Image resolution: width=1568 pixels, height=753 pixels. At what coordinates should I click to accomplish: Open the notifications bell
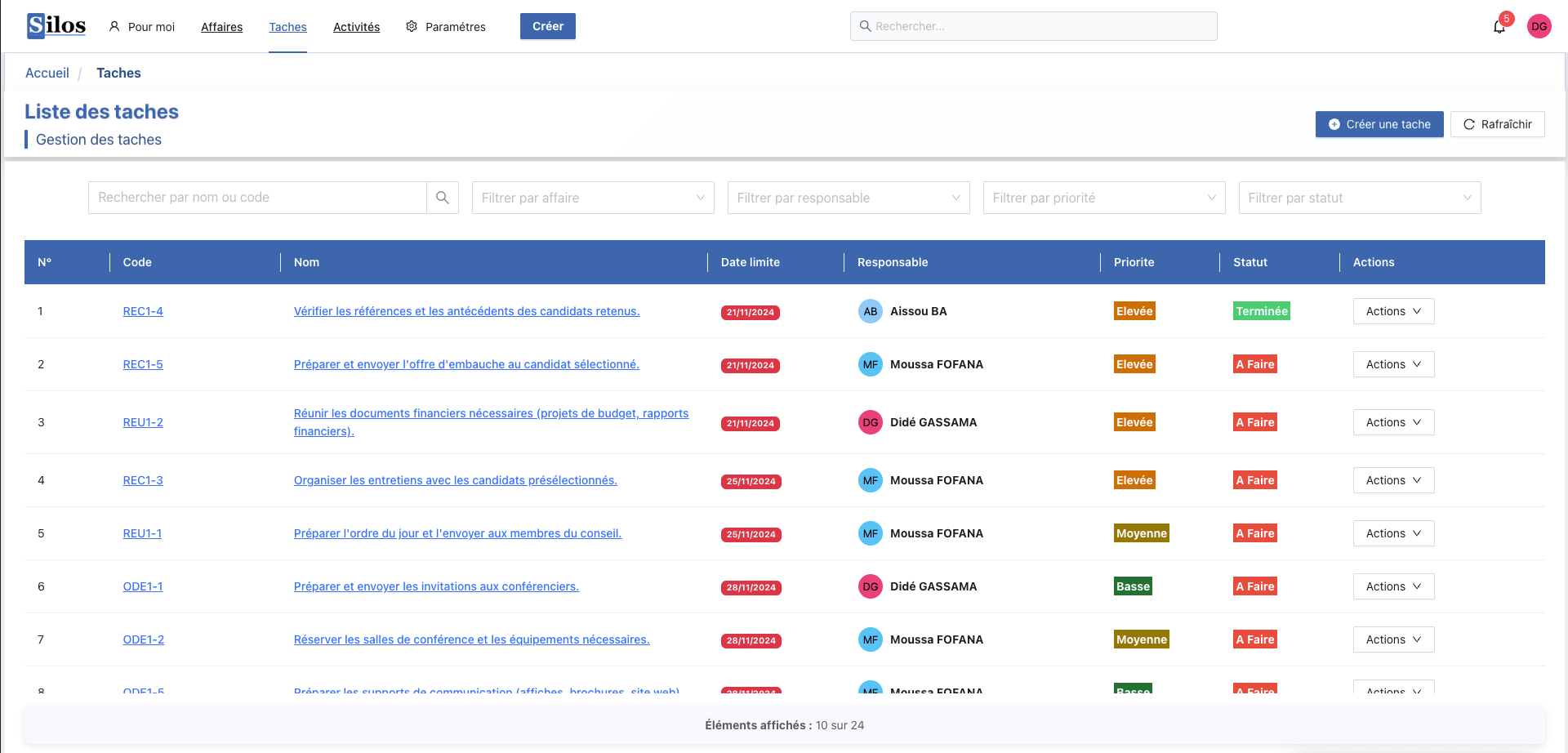point(1499,27)
